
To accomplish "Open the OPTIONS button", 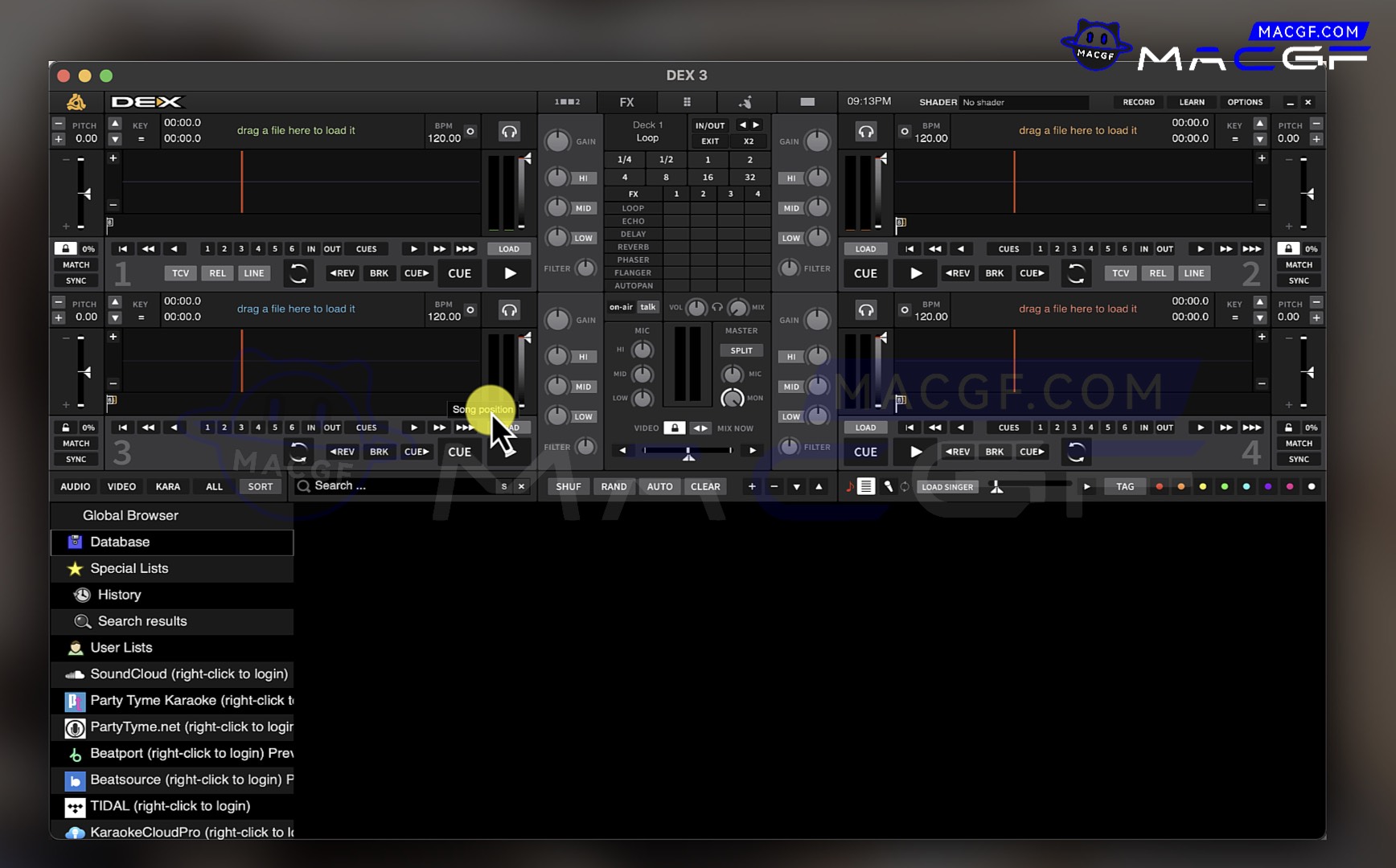I will (1244, 102).
